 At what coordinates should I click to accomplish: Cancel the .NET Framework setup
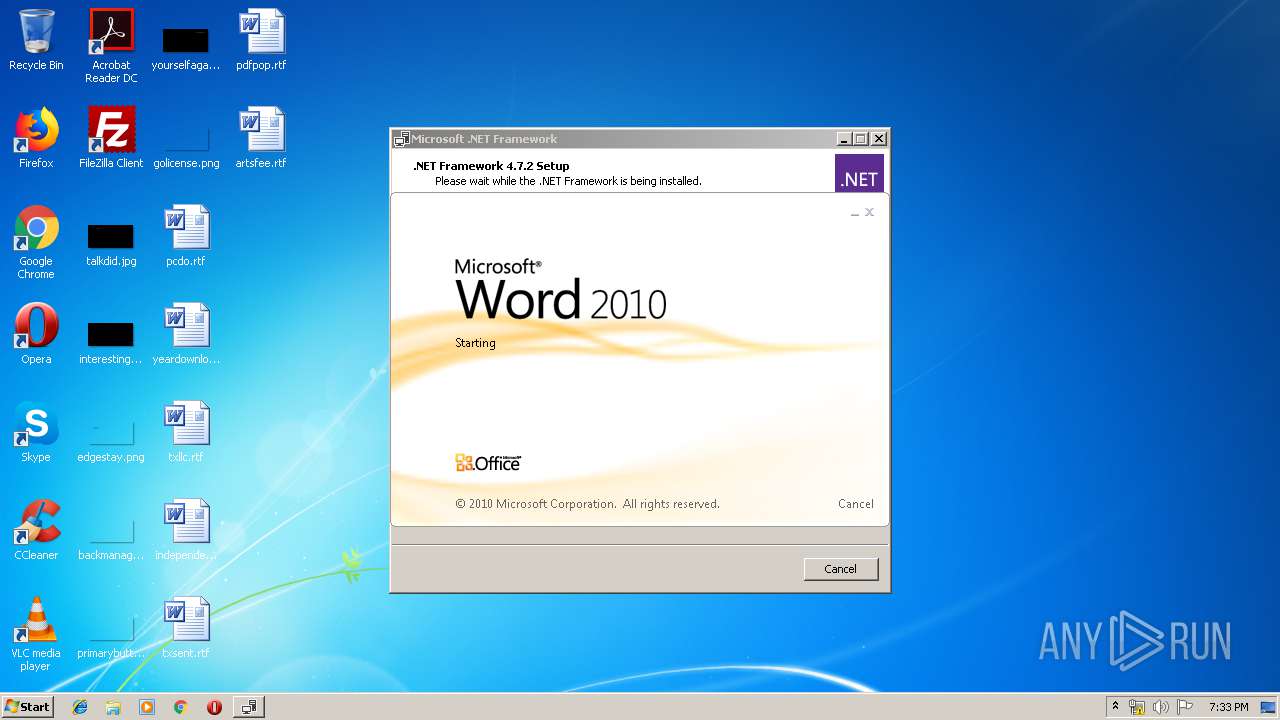point(841,569)
